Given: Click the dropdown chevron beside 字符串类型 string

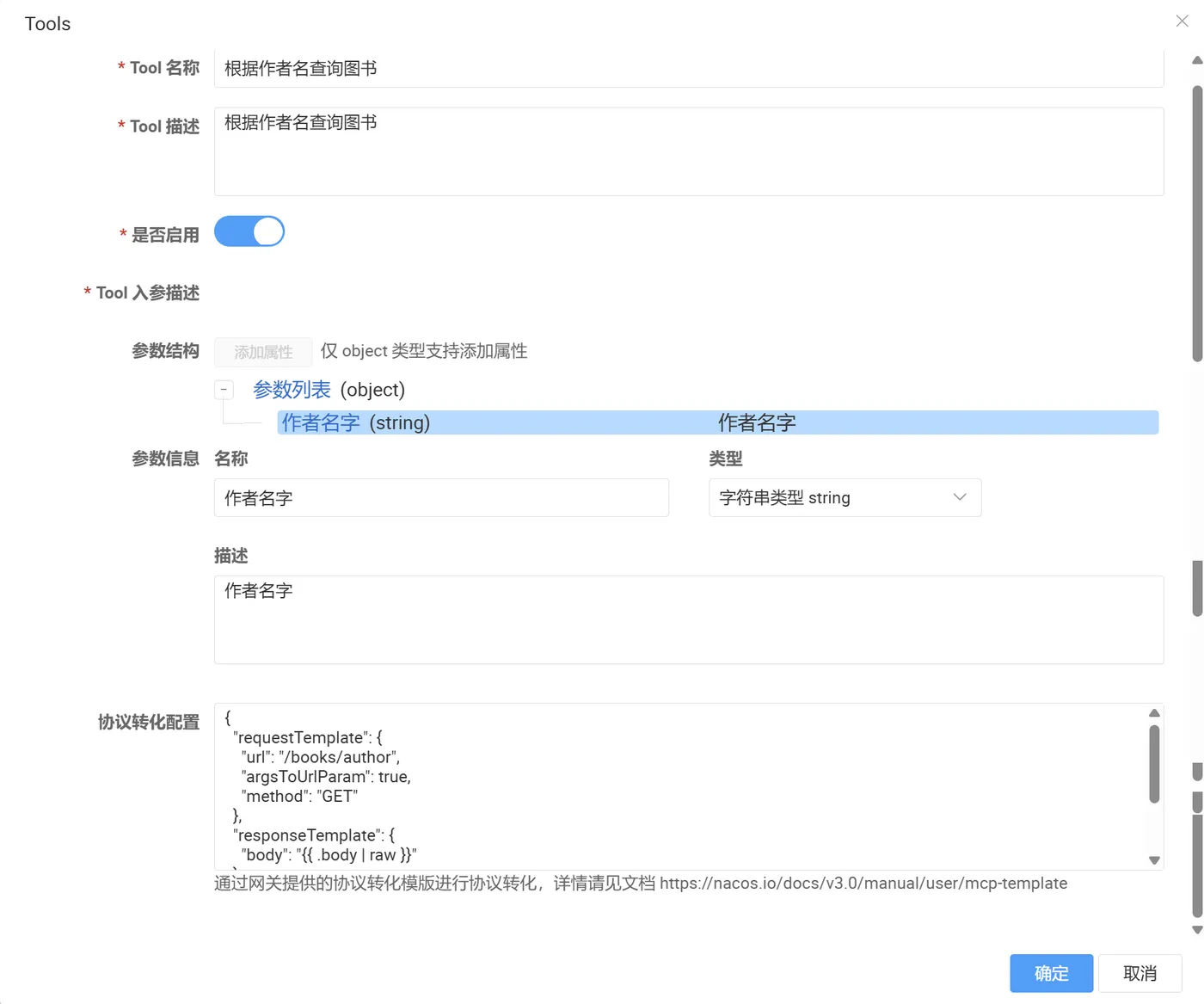Looking at the screenshot, I should coord(960,497).
